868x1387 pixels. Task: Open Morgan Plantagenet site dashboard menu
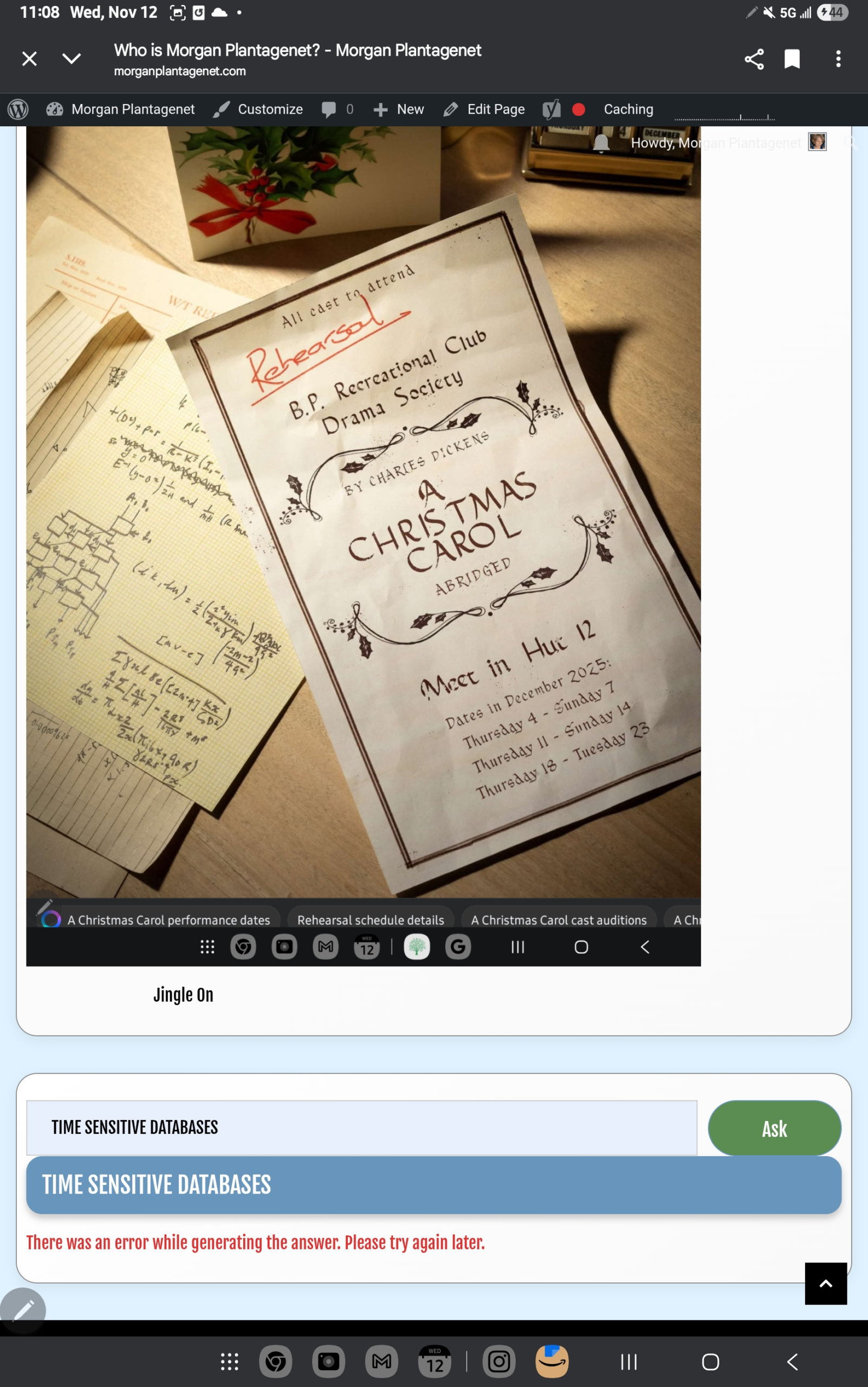point(121,109)
